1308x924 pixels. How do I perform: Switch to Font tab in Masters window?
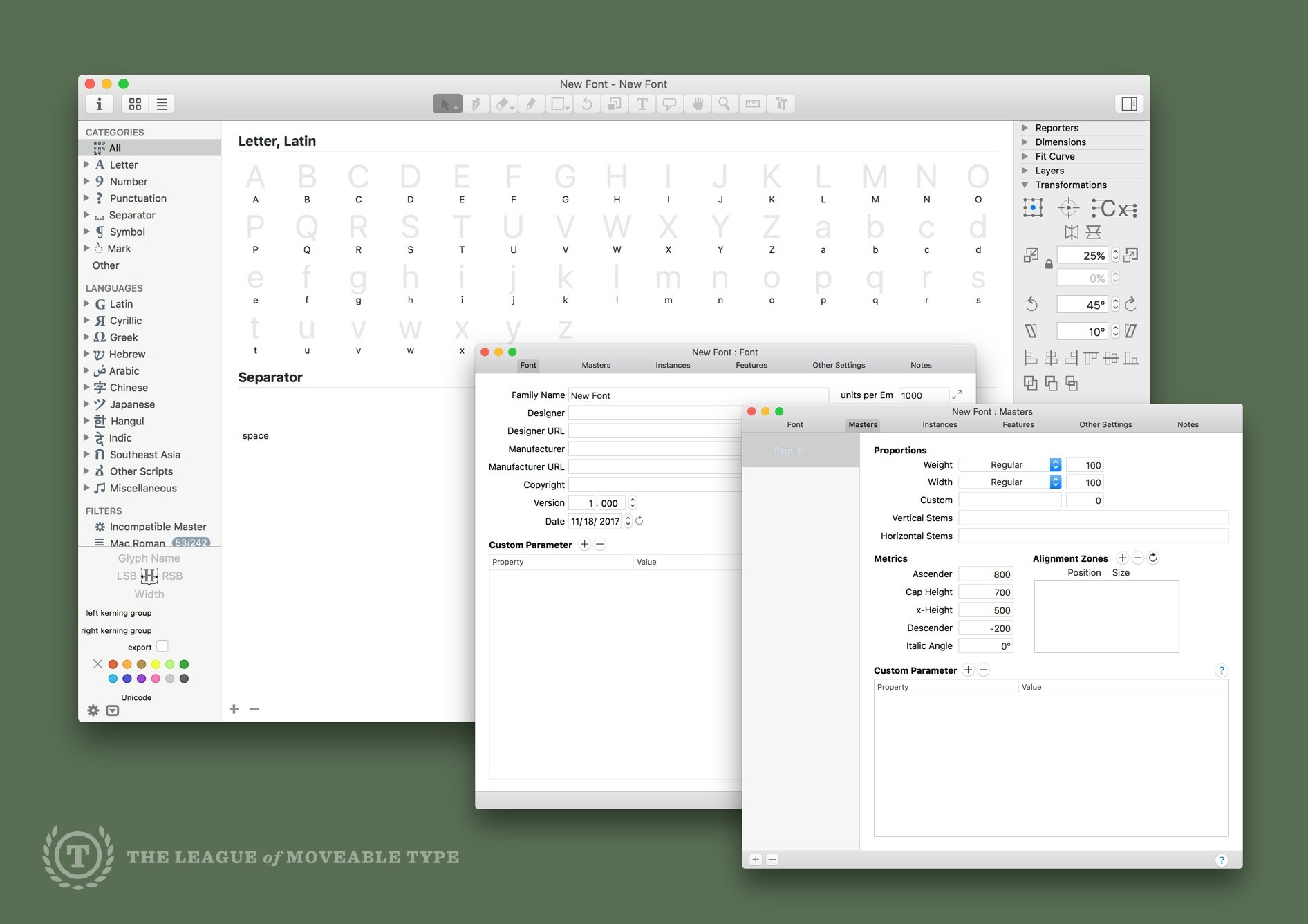(795, 424)
